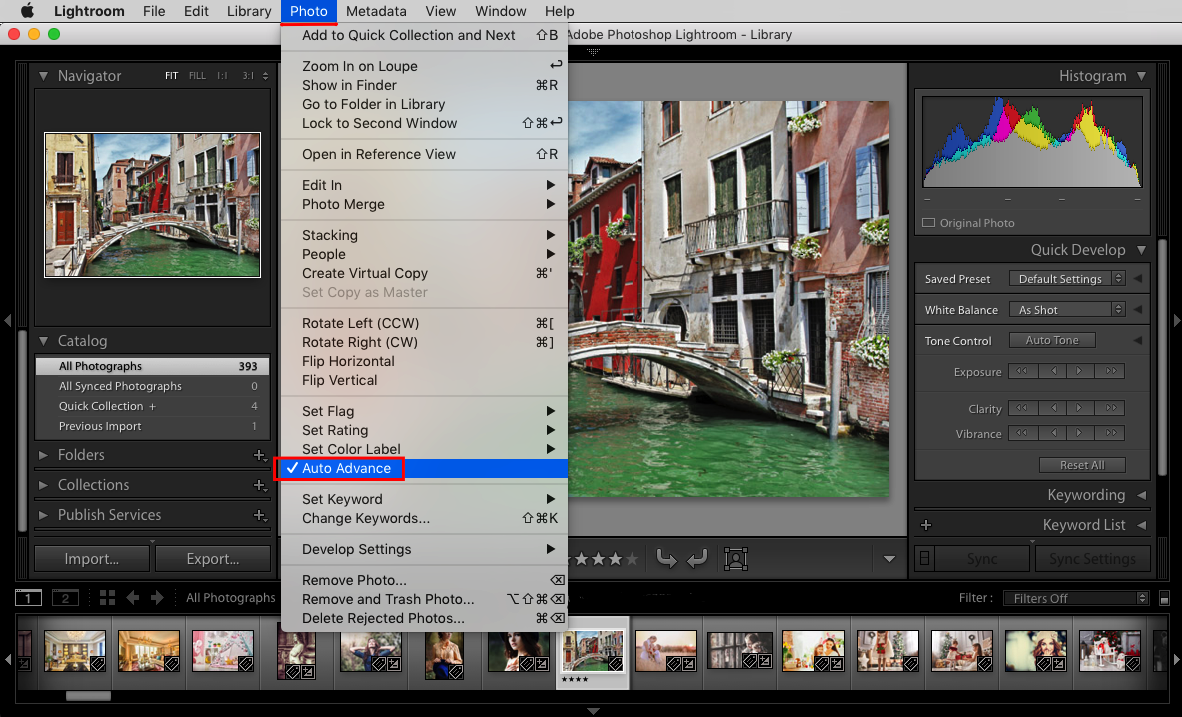The image size is (1182, 717).
Task: Choose Add to Quick Collection and Next
Action: (424, 35)
